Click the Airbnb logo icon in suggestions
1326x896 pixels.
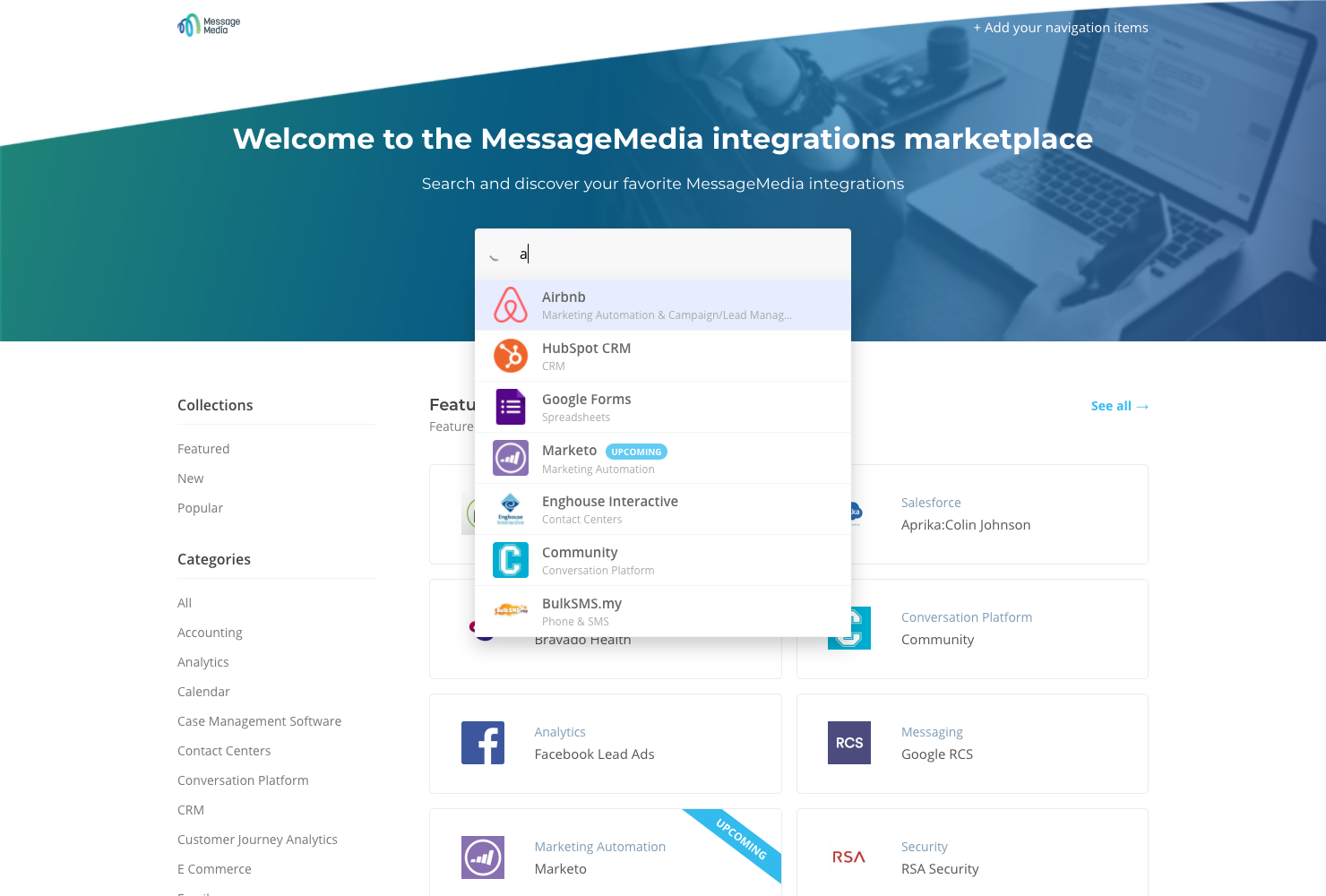pyautogui.click(x=511, y=305)
